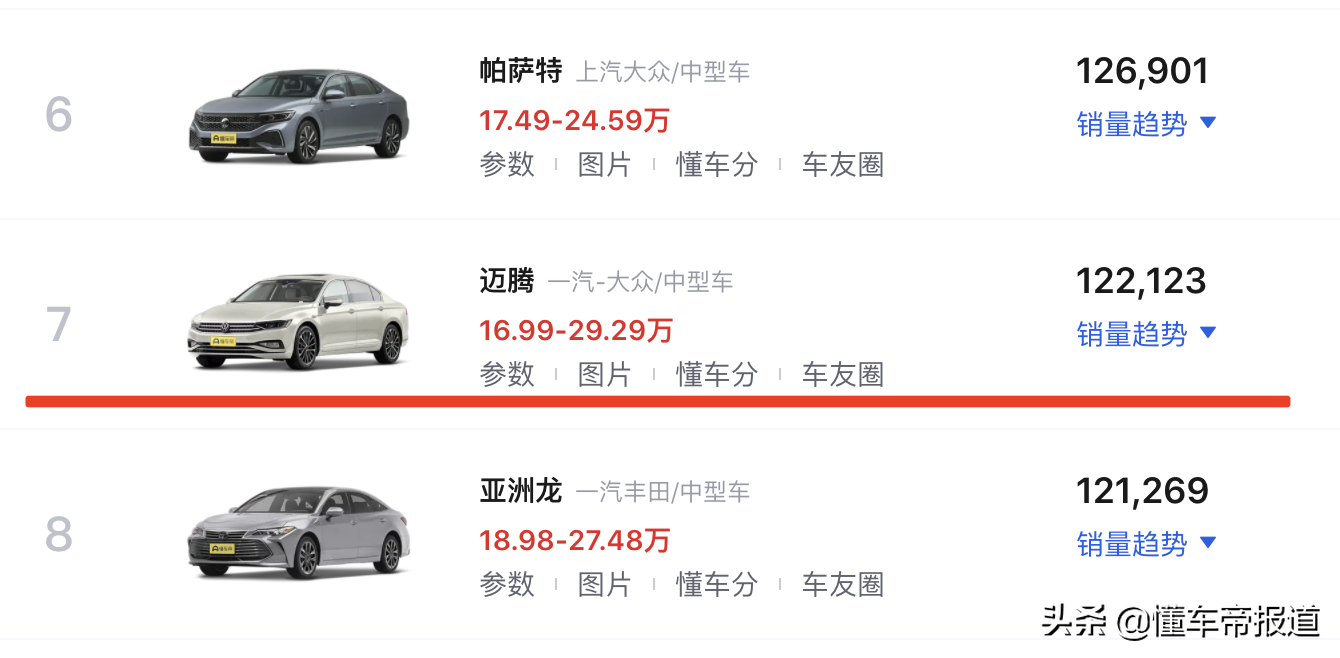Viewport: 1340px width, 658px height.
Task: Open the 帕萨特 car thumbnail image
Action: (299, 116)
